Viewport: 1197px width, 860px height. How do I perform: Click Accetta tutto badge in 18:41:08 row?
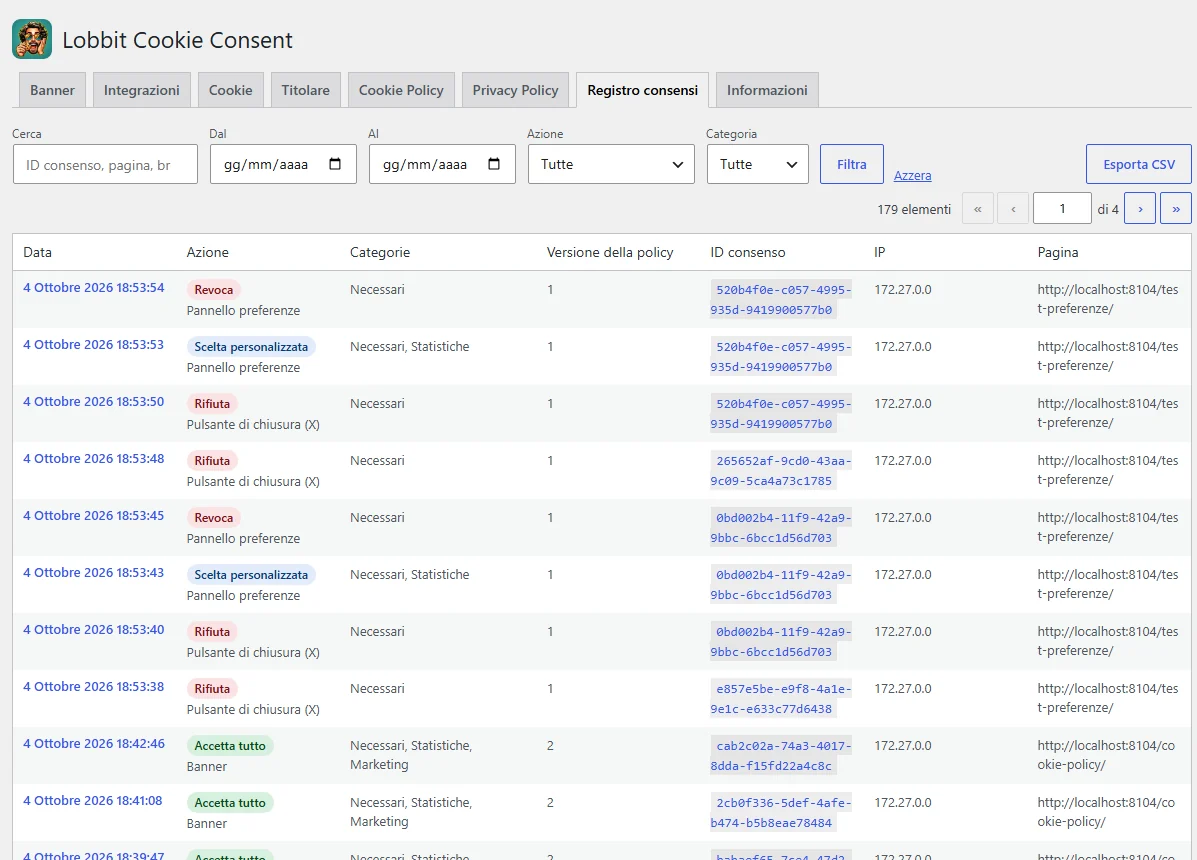[230, 803]
